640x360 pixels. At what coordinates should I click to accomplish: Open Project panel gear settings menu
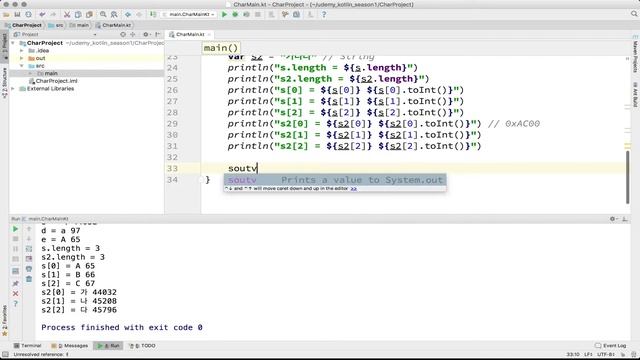[146, 35]
